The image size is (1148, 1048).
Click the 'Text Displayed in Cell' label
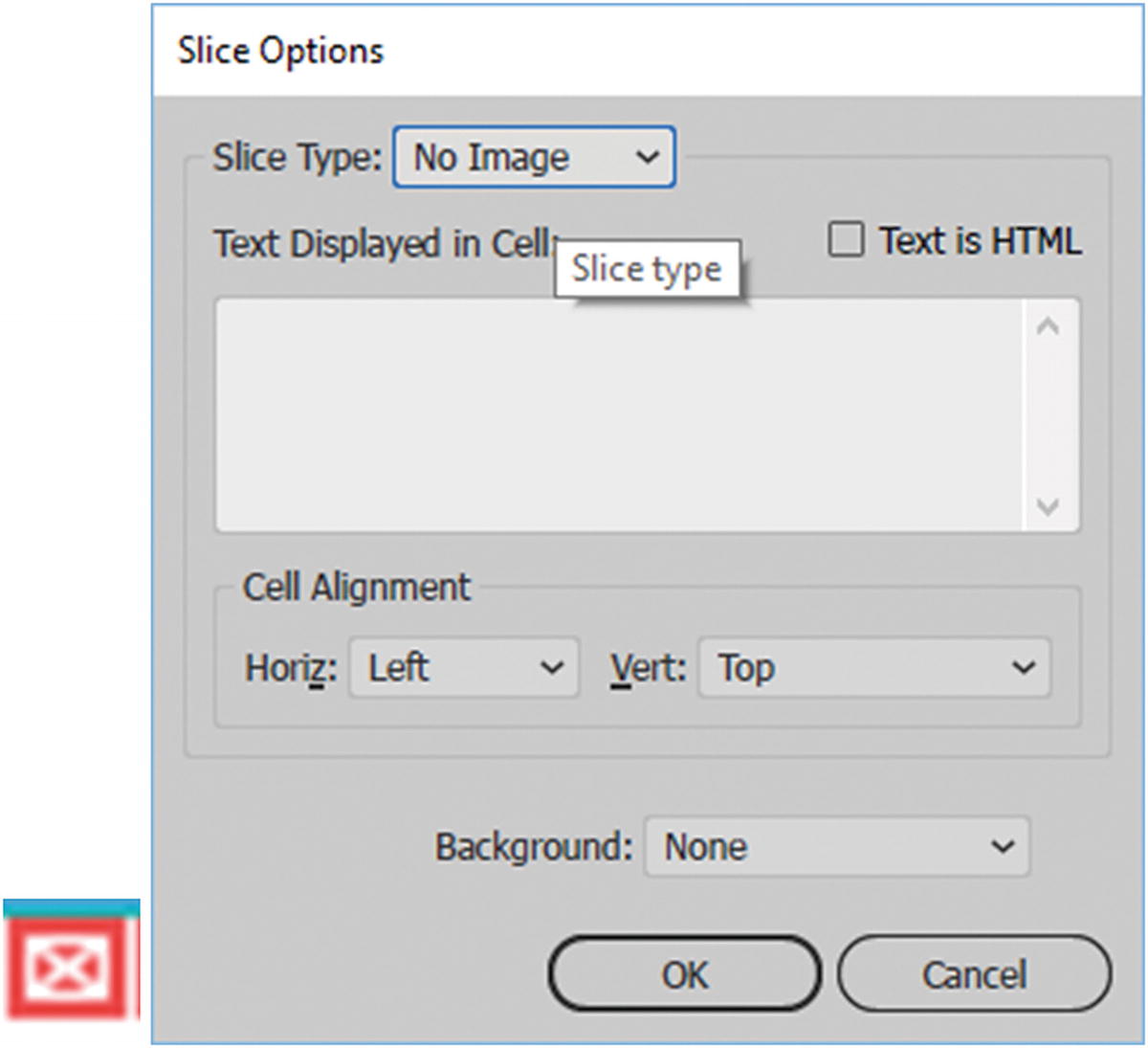point(383,243)
